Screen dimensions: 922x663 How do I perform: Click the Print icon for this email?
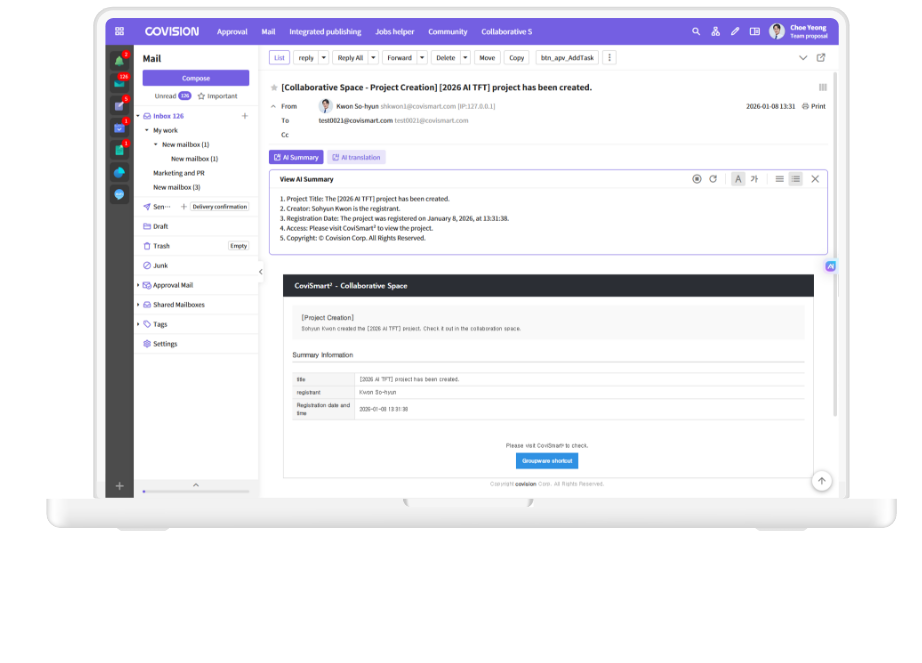(813, 106)
